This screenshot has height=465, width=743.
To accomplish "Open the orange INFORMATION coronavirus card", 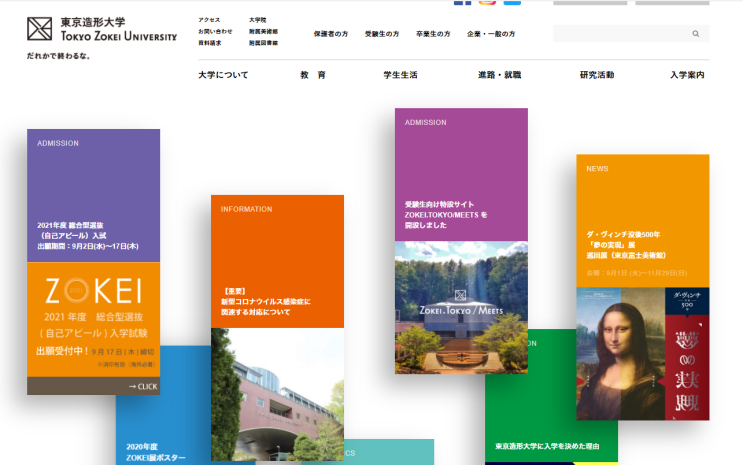I will [277, 261].
